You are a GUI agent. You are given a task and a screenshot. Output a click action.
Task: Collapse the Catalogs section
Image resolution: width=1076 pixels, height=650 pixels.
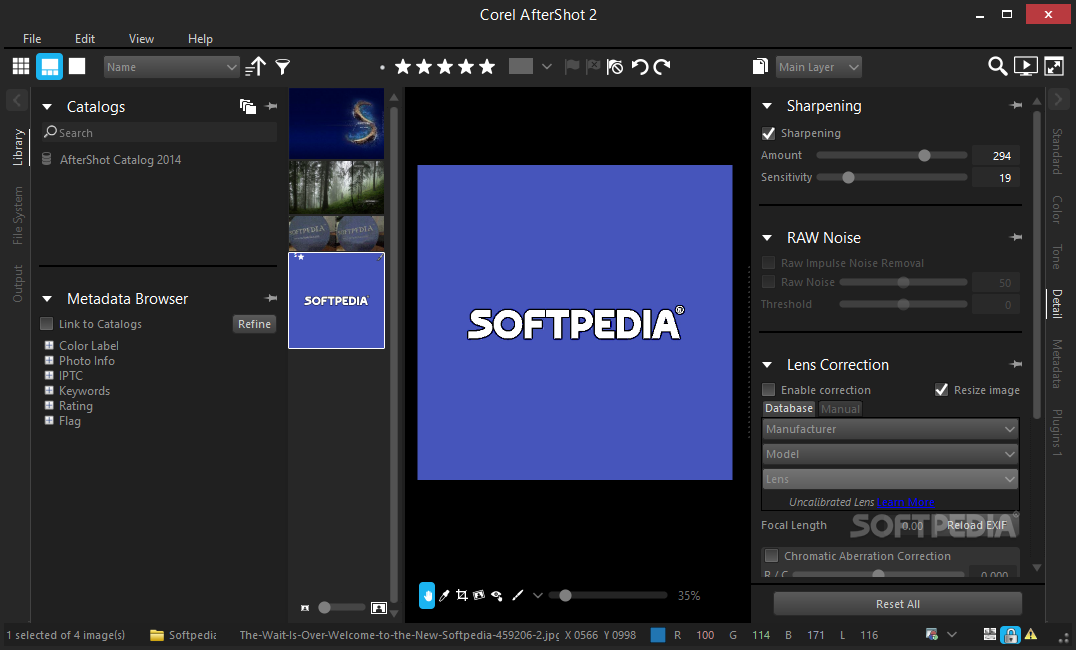pos(47,107)
